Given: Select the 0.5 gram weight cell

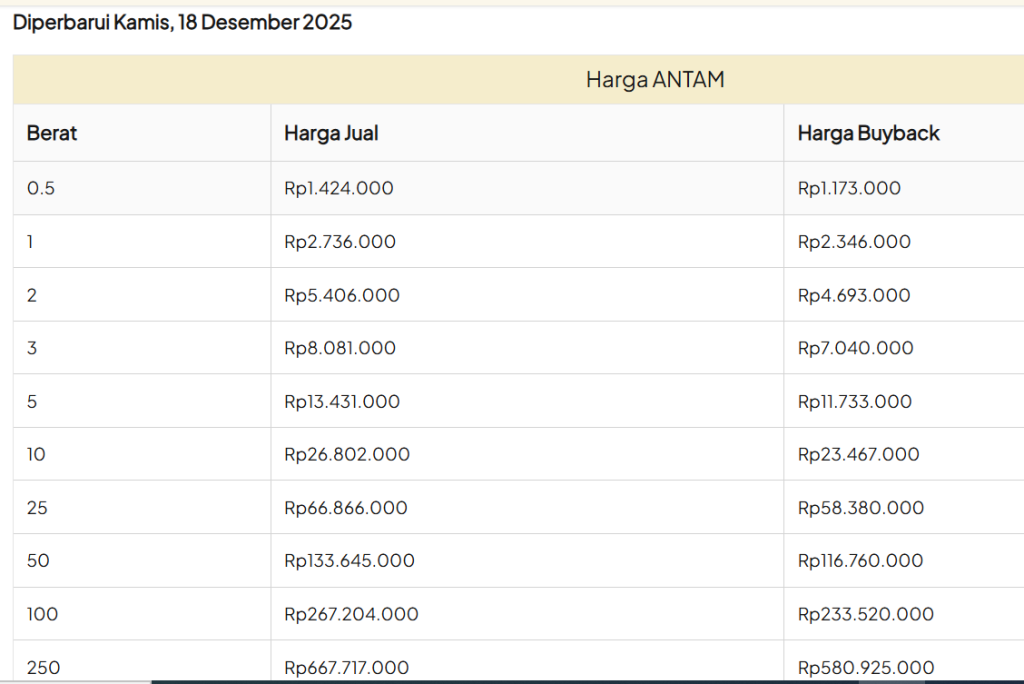Looking at the screenshot, I should 41,188.
